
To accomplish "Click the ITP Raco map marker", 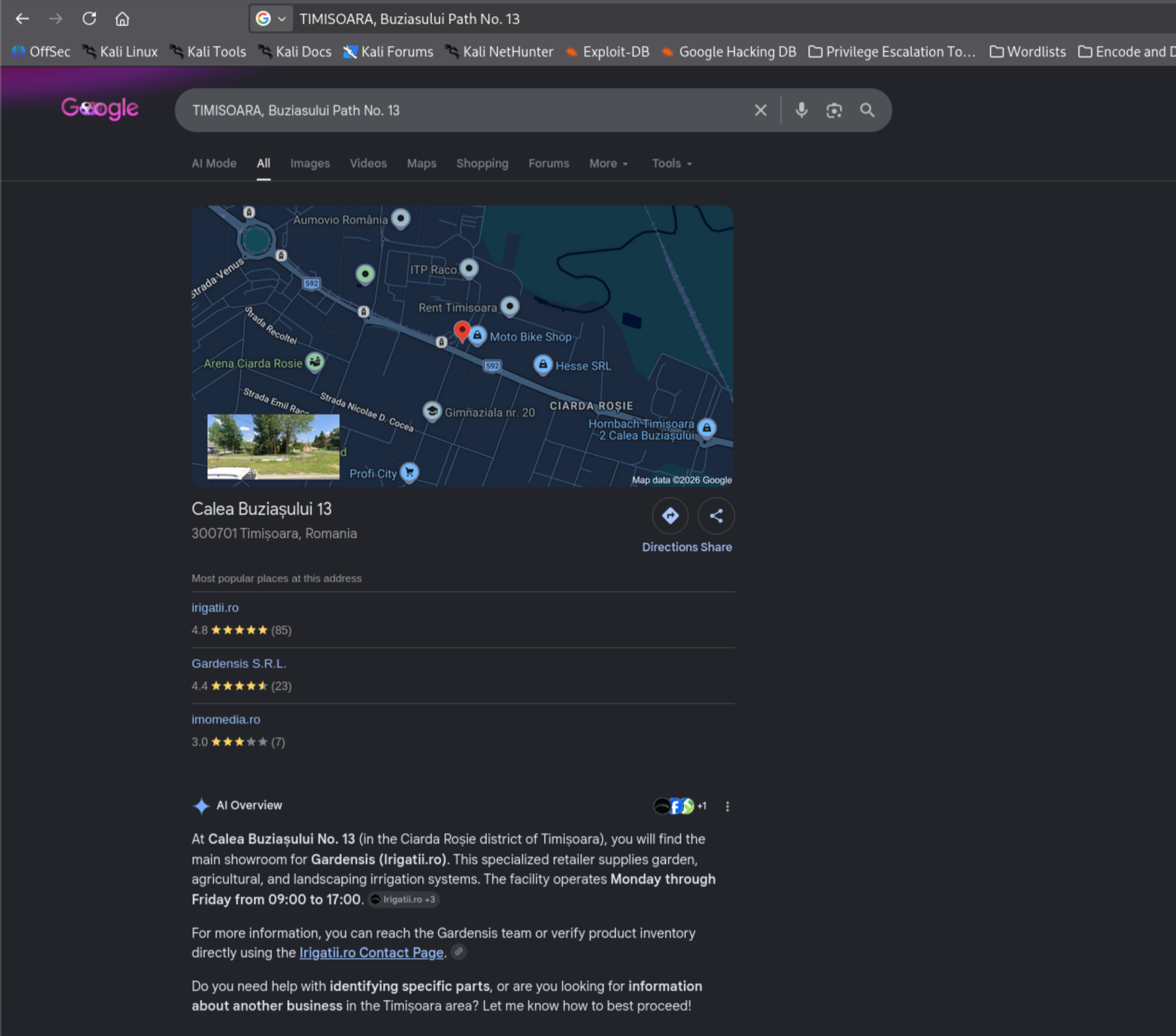I will [x=470, y=269].
